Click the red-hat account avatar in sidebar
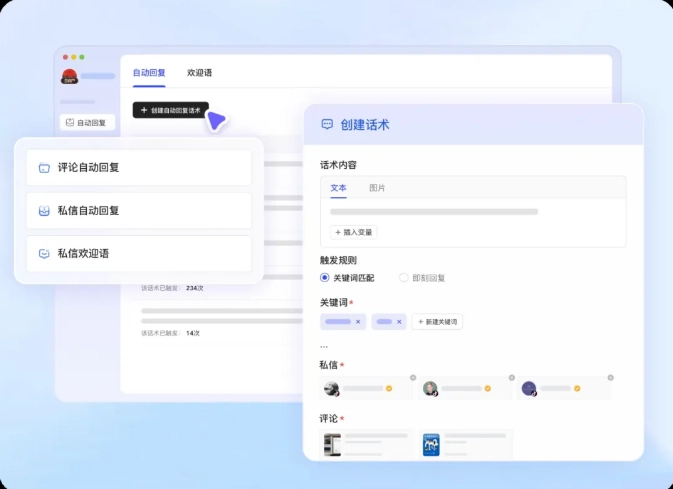The width and height of the screenshot is (673, 489). click(x=70, y=77)
